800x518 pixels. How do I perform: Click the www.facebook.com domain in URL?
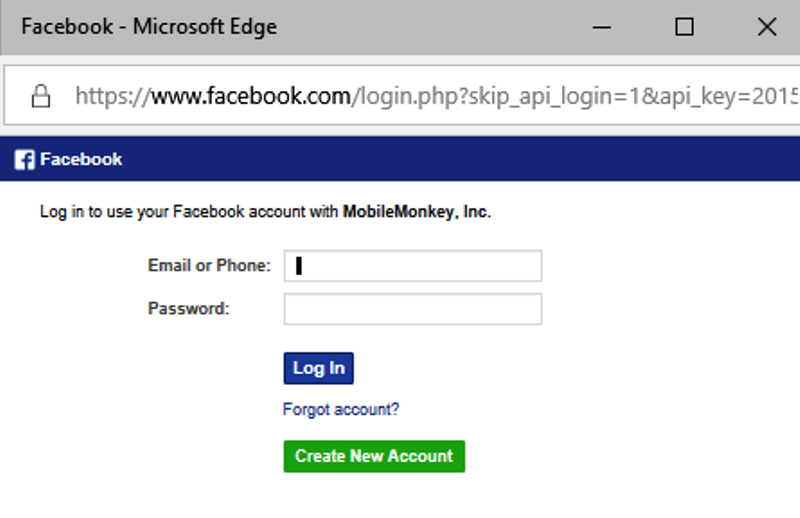tap(252, 96)
